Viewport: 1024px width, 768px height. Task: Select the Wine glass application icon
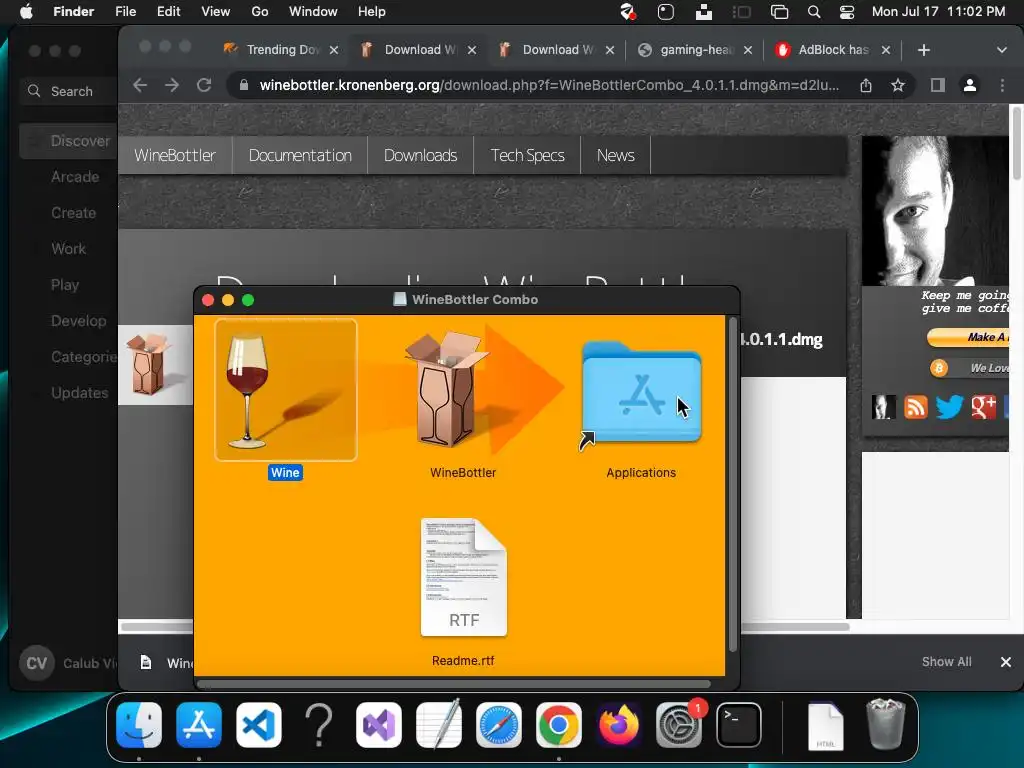click(285, 390)
